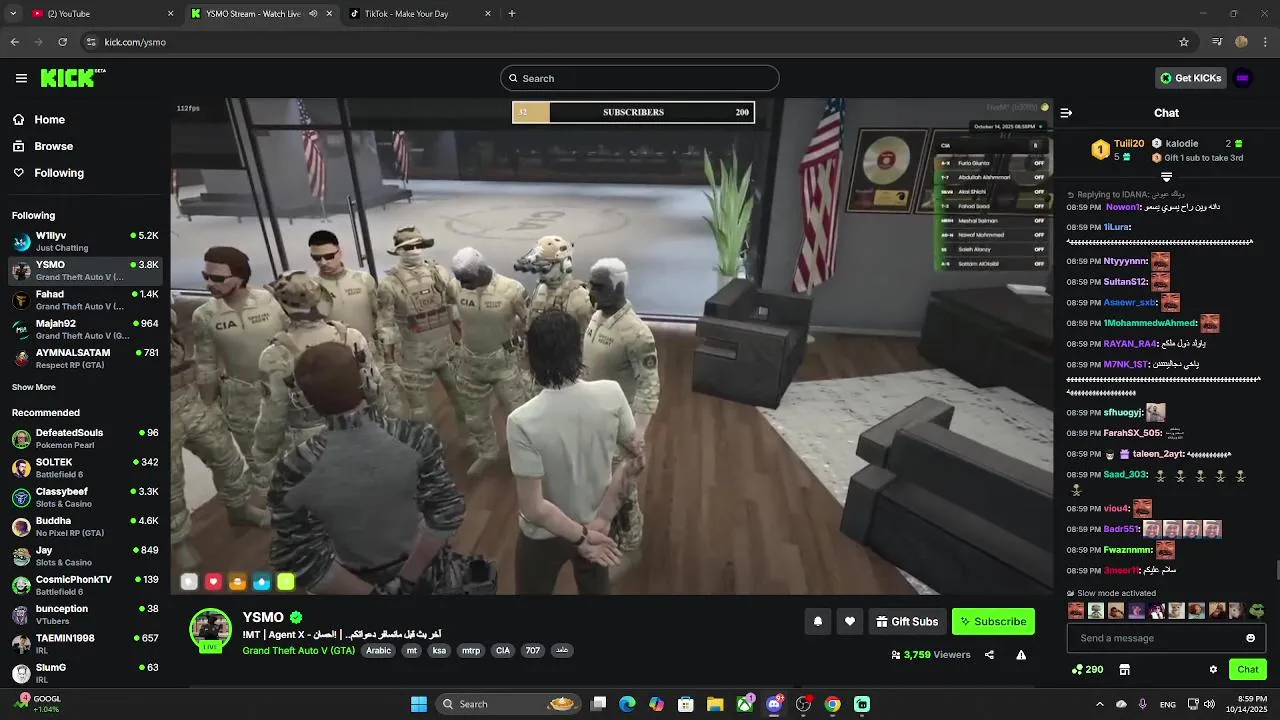Open the Windows Start menu
Image resolution: width=1280 pixels, height=720 pixels.
pyautogui.click(x=418, y=704)
